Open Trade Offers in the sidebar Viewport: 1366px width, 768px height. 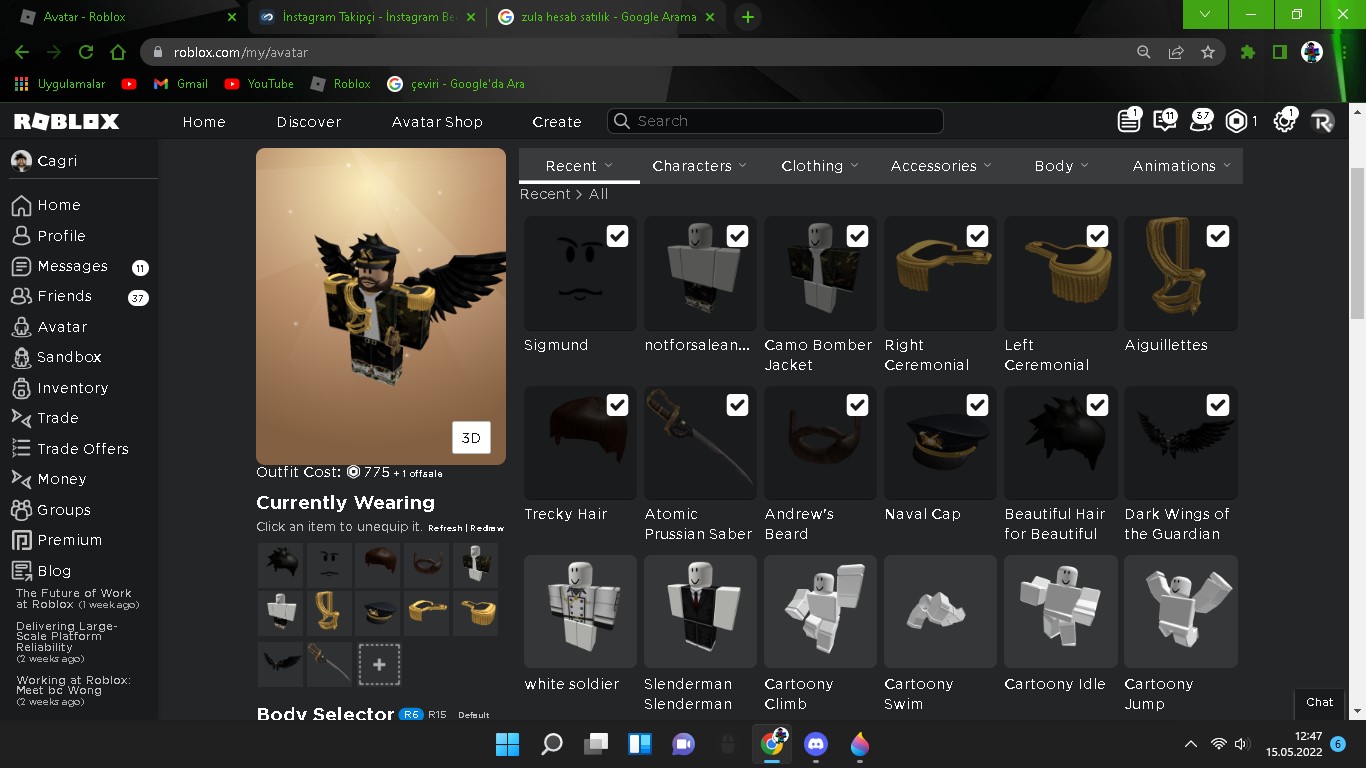[70, 449]
